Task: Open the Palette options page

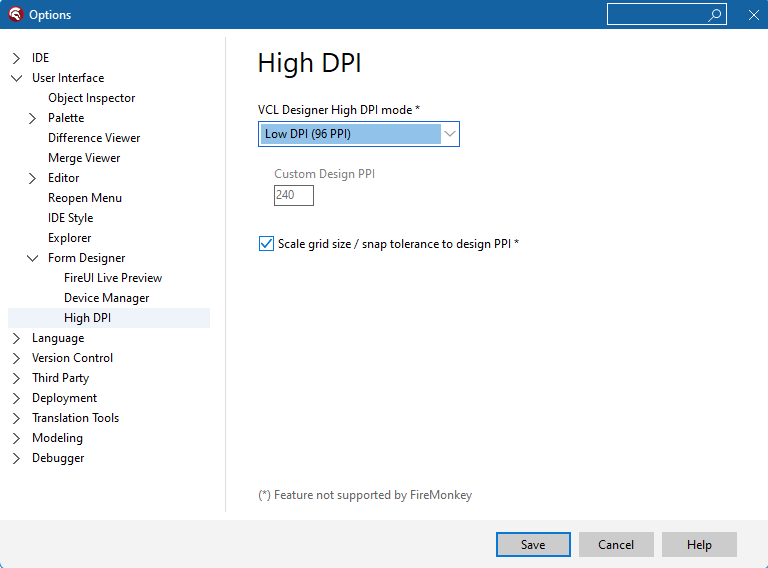Action: tap(66, 118)
